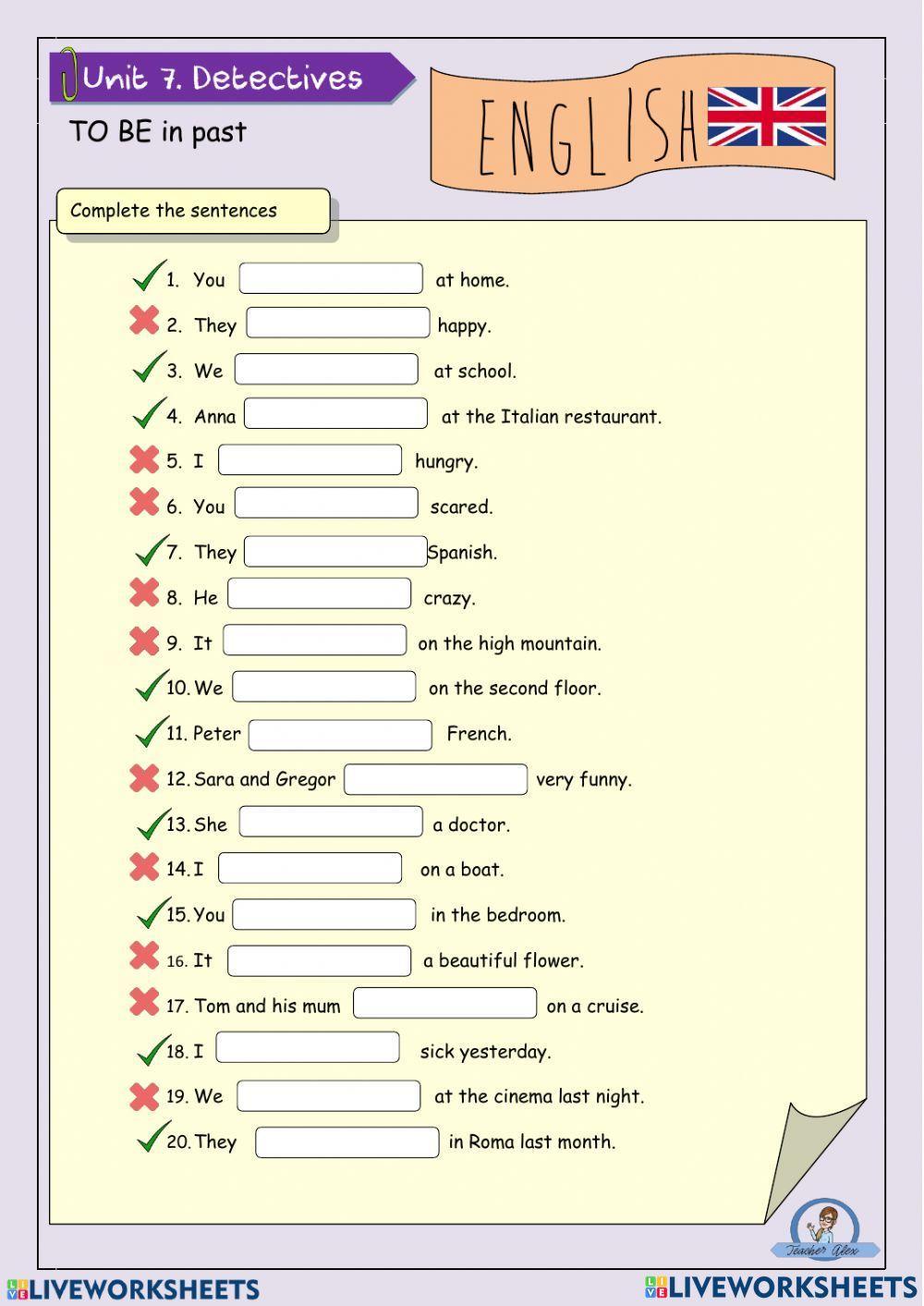924x1306 pixels.
Task: Click the Teacher Alex avatar logo
Action: 823,1230
